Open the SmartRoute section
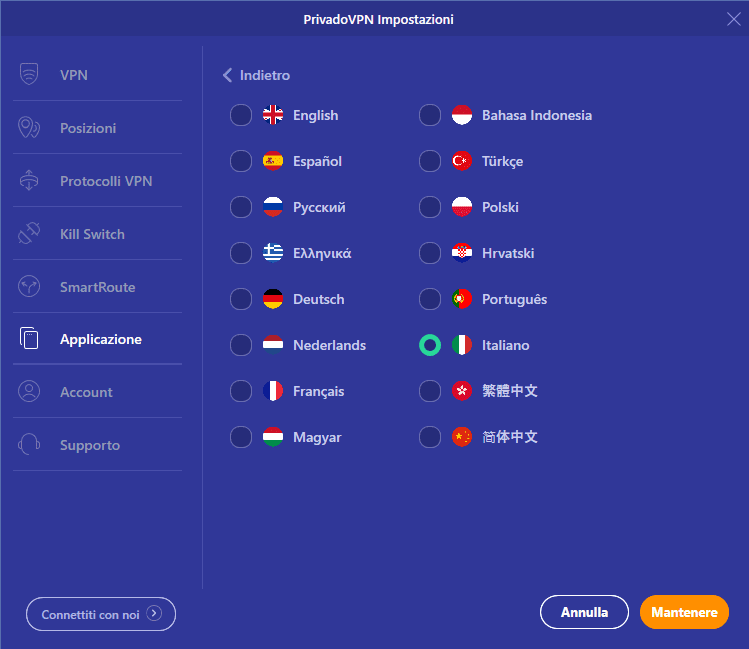Viewport: 749px width, 649px height. coord(97,287)
